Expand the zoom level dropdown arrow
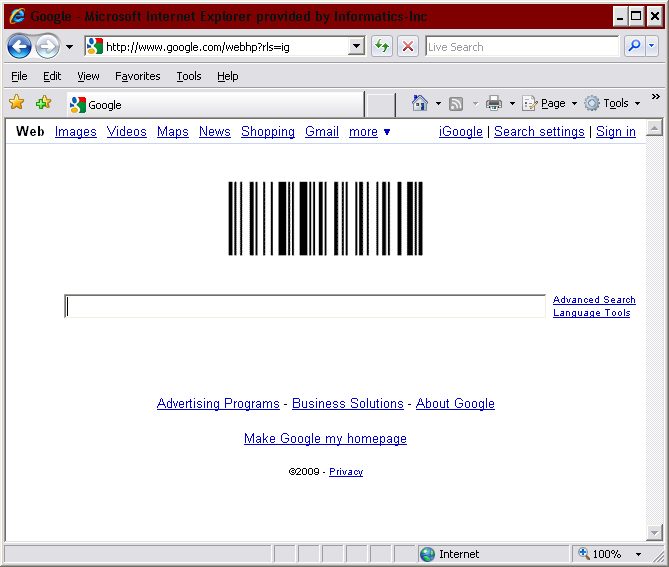Image resolution: width=669 pixels, height=567 pixels. (638, 555)
